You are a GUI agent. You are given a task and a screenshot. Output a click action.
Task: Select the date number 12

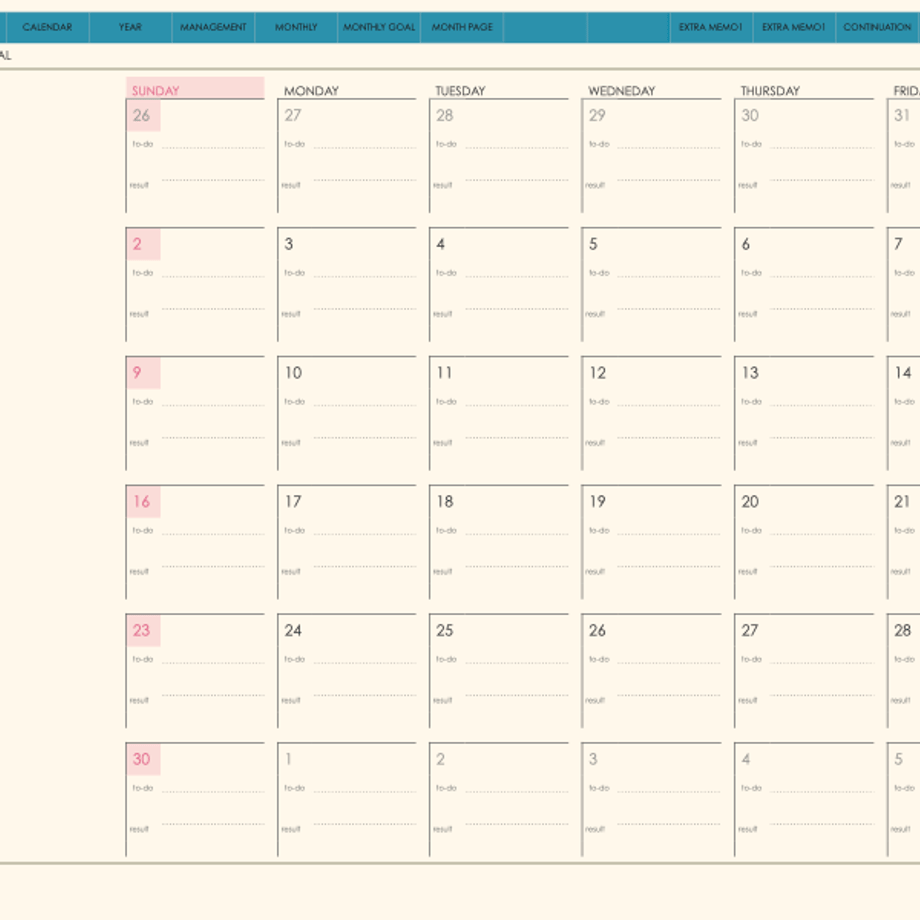click(597, 373)
